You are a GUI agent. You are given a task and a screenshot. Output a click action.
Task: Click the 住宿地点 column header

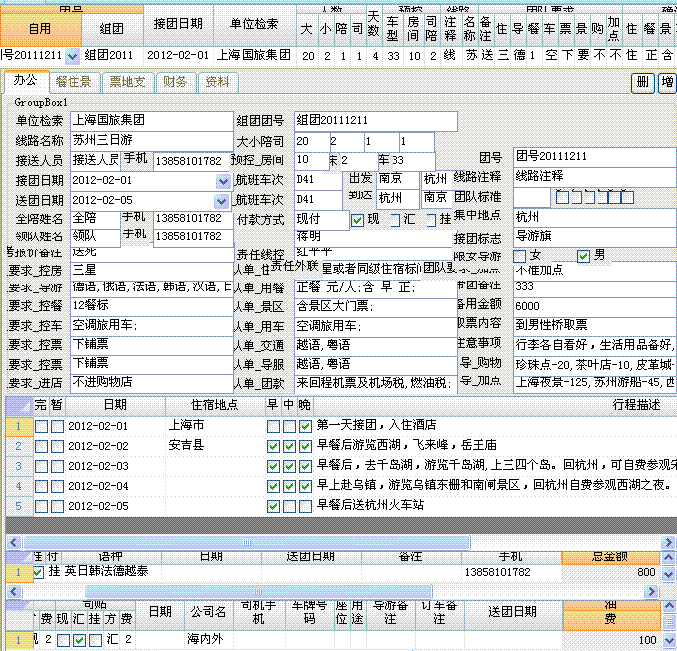(x=215, y=405)
